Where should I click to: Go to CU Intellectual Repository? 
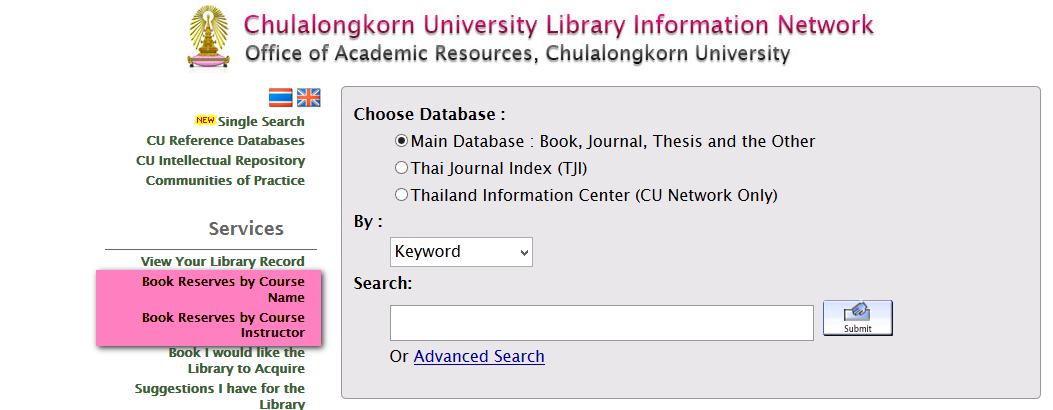[x=220, y=161]
